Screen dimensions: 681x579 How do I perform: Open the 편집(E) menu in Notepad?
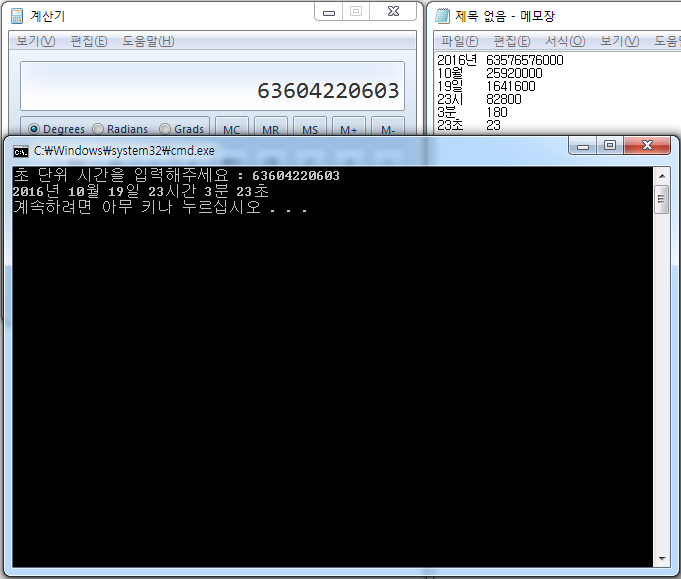[512, 41]
